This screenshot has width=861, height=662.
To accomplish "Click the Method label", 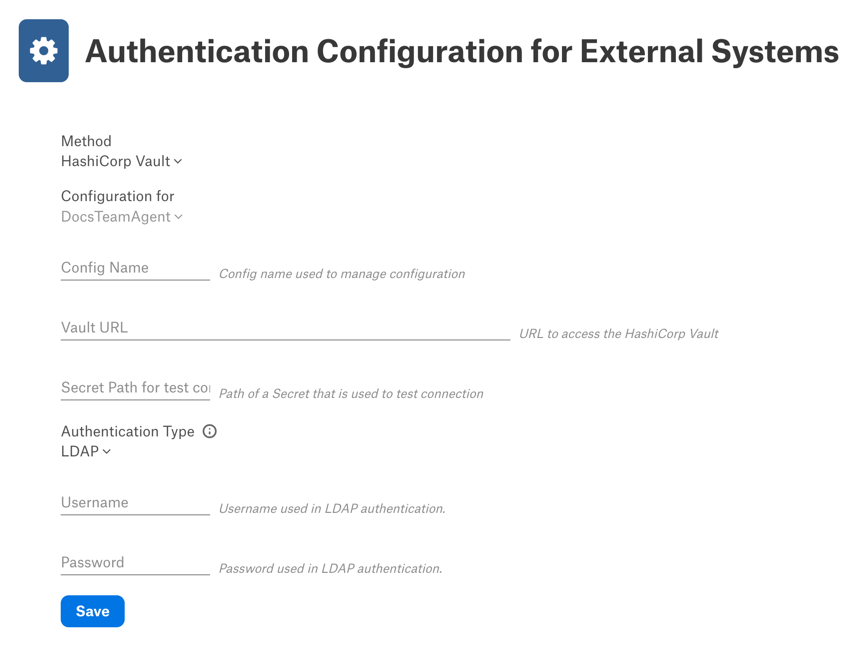I will click(x=86, y=141).
